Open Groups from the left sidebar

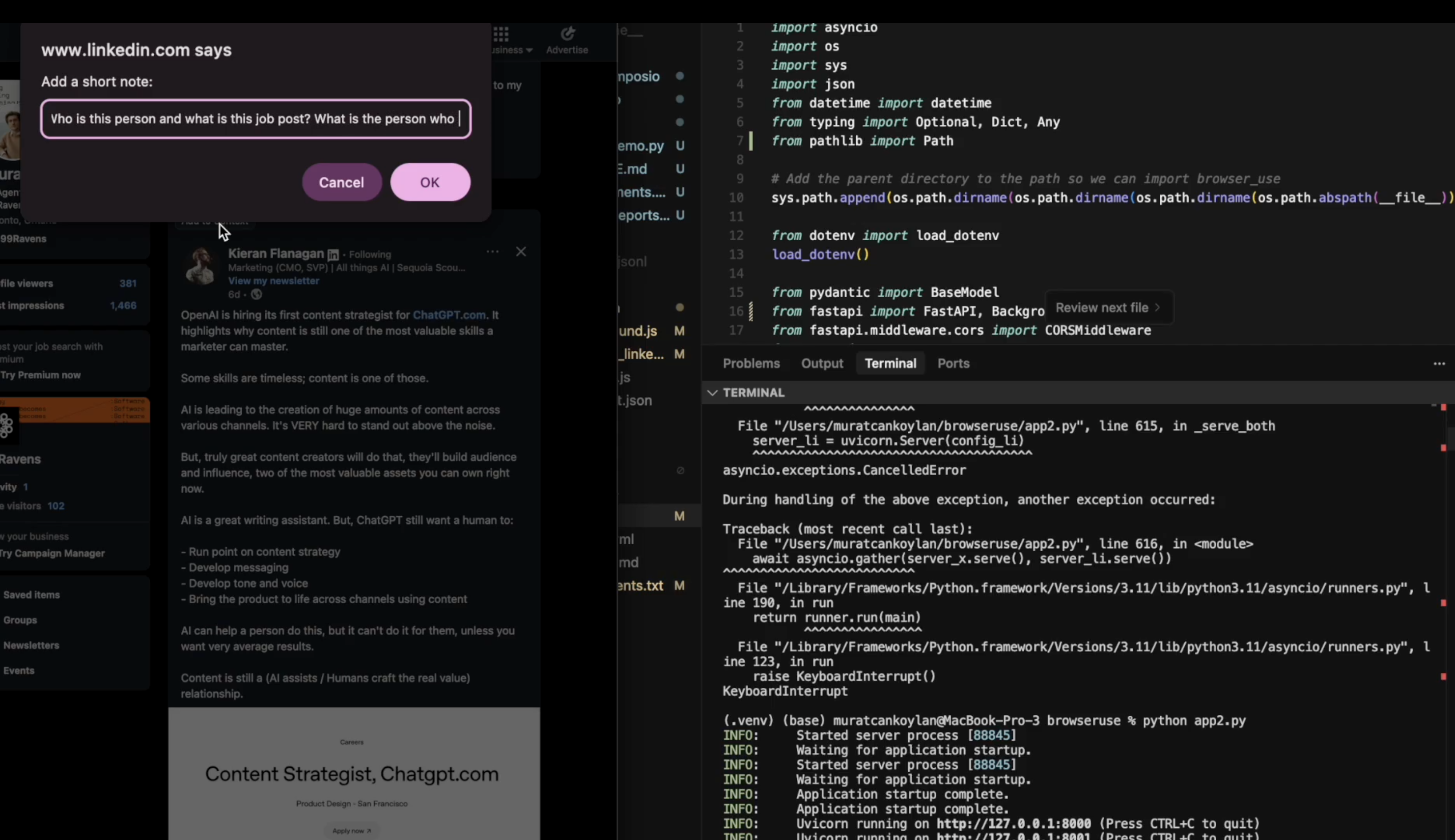pyautogui.click(x=20, y=620)
